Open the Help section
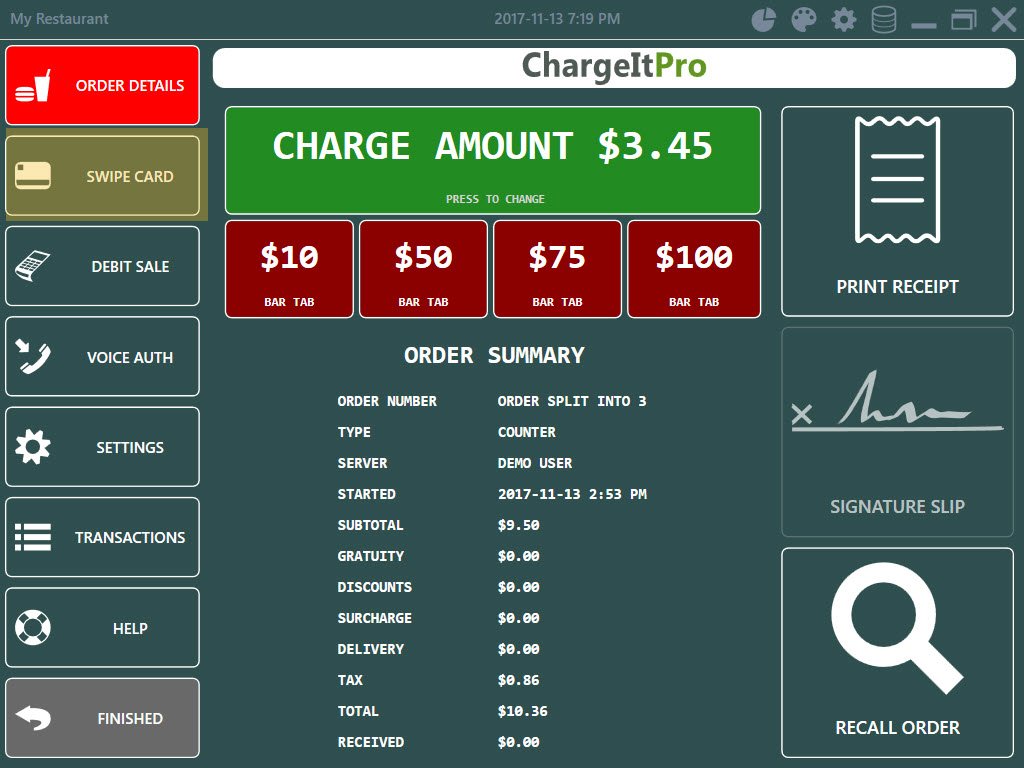The image size is (1024, 768). 103,628
